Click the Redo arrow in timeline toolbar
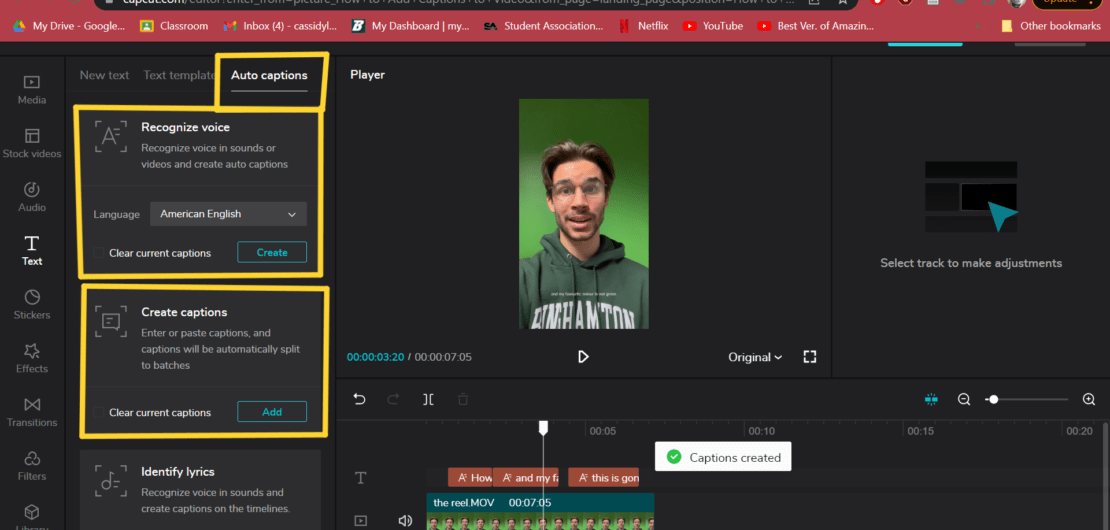Viewport: 1110px width, 530px height. click(393, 399)
